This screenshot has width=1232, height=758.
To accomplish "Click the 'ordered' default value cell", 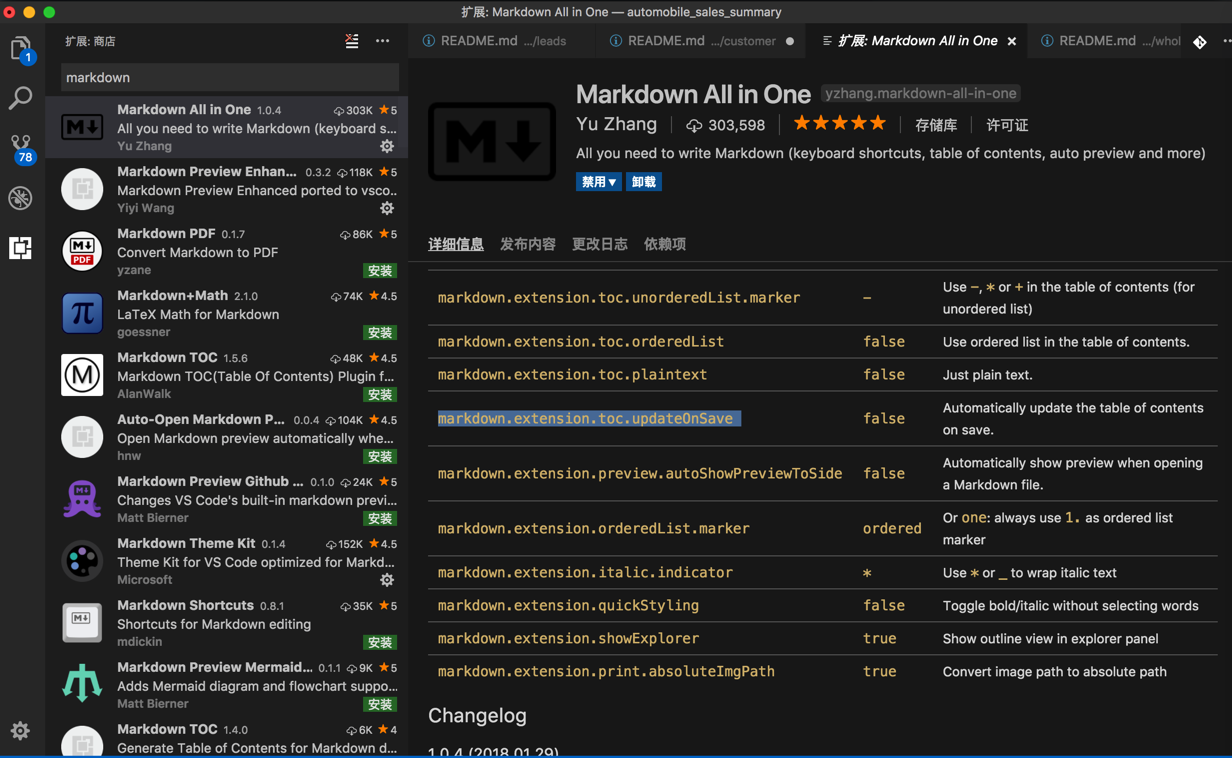I will pos(892,528).
